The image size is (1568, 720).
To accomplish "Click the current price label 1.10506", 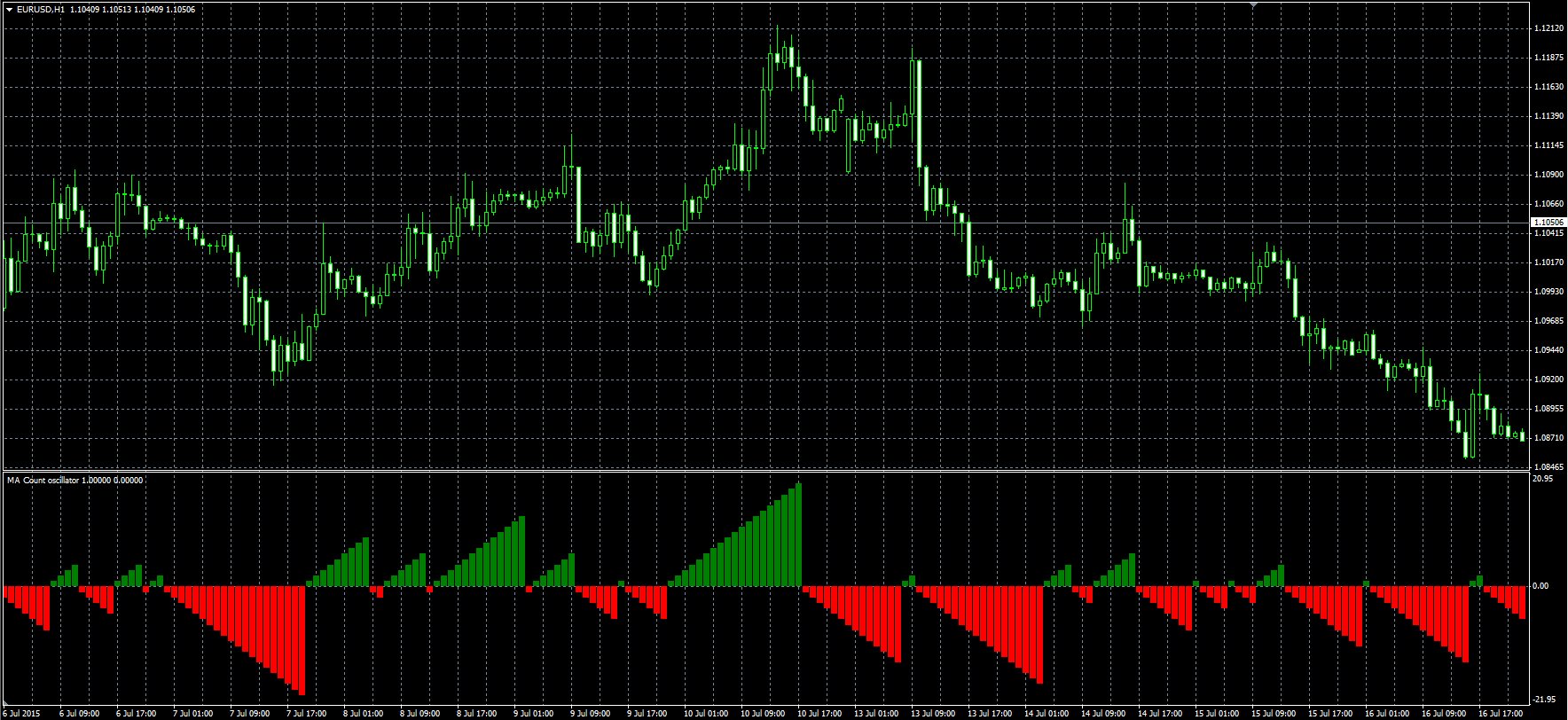I will tap(1548, 223).
